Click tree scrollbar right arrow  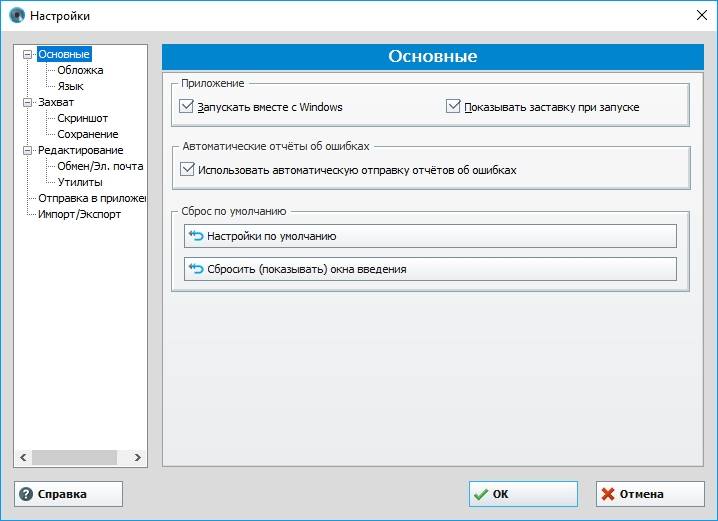pyautogui.click(x=137, y=457)
